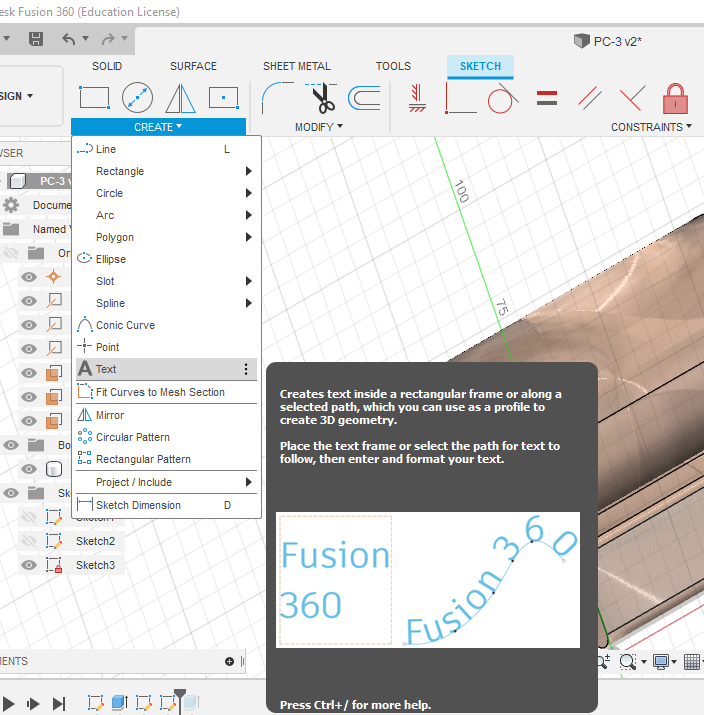Click the timeline Next Step button

coord(33,704)
